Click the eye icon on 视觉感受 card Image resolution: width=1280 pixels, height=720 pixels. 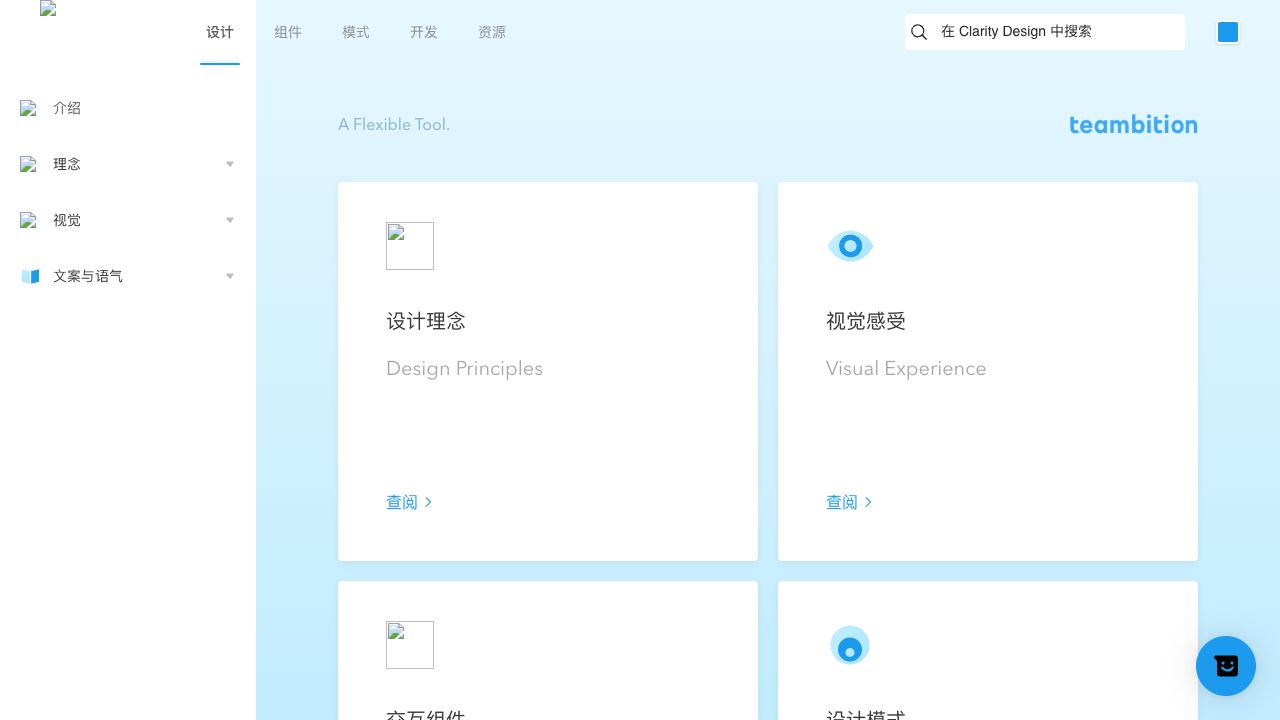850,246
